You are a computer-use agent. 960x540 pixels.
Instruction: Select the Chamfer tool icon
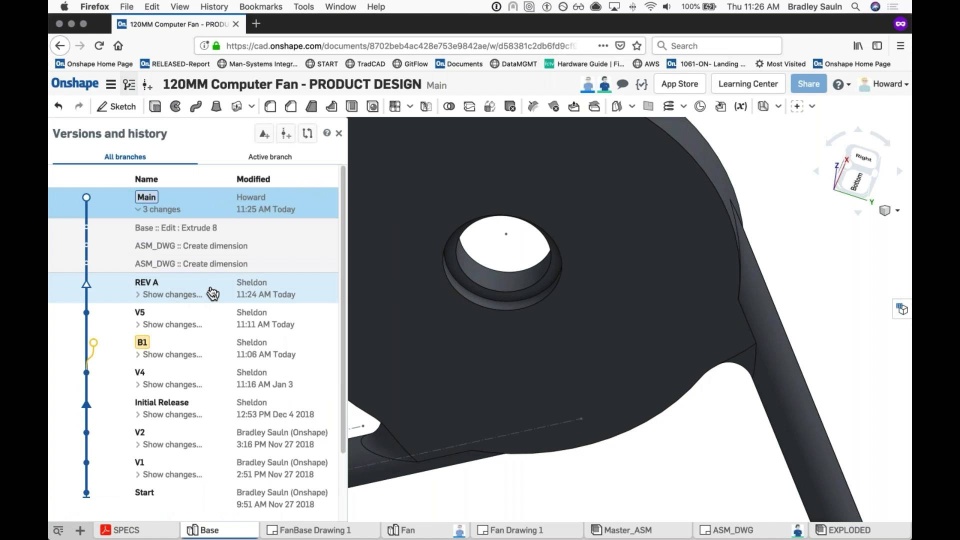(x=291, y=107)
